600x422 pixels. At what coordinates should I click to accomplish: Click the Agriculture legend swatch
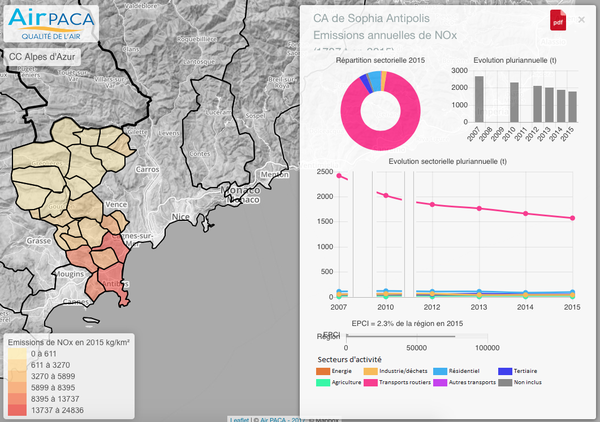pyautogui.click(x=324, y=382)
